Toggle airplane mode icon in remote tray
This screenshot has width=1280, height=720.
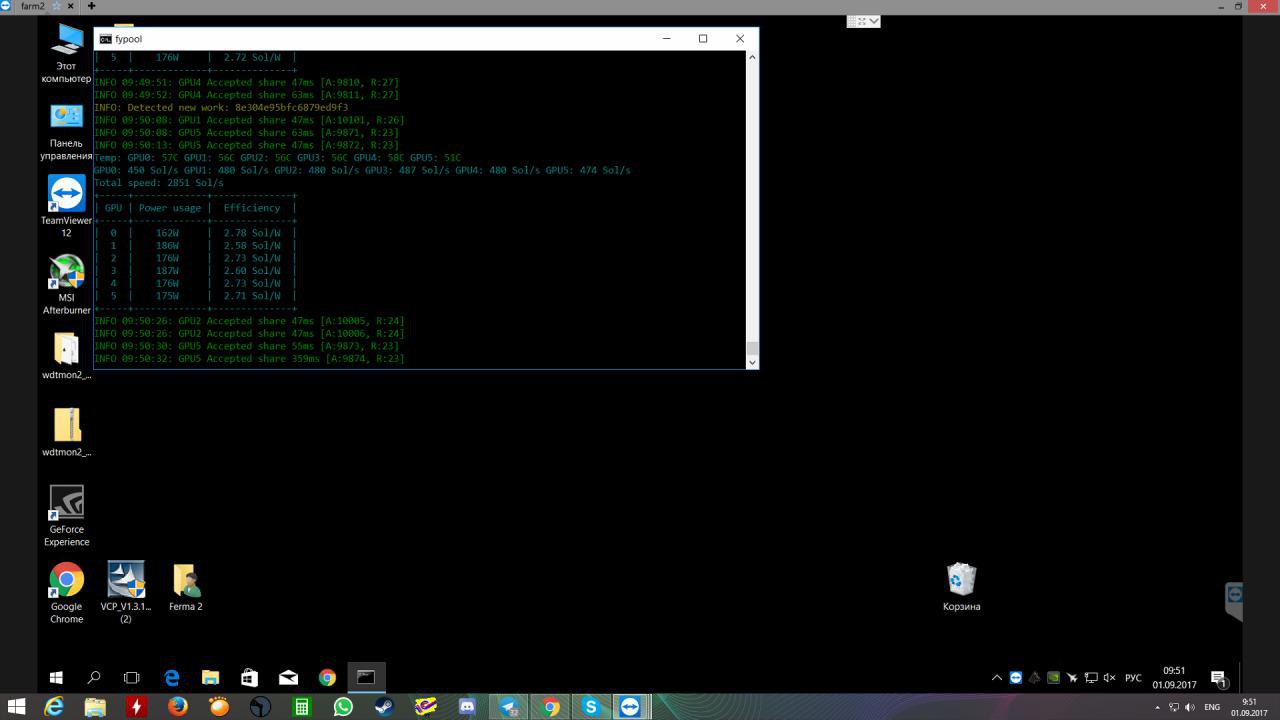[1072, 677]
